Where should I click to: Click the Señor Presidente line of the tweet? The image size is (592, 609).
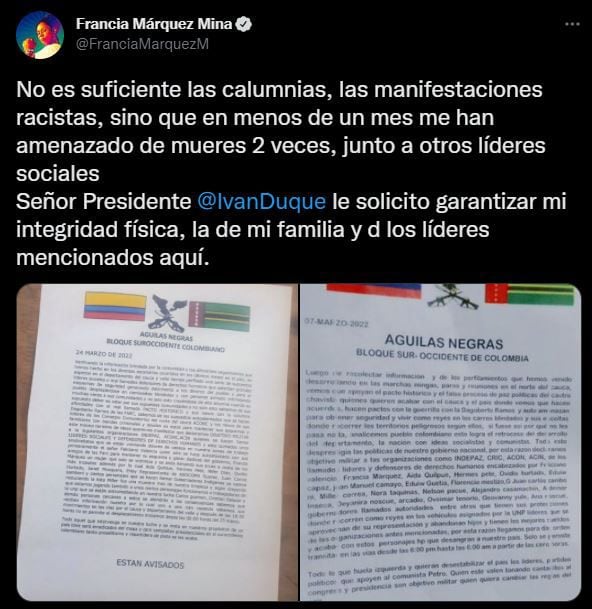point(291,202)
